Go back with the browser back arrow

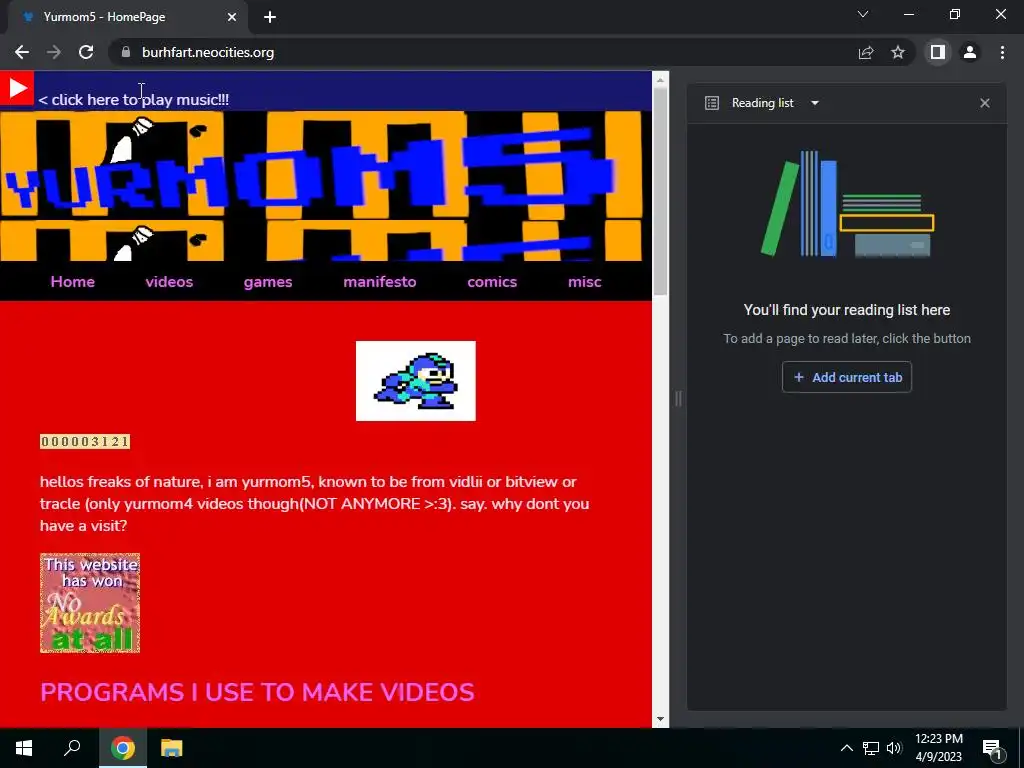point(22,52)
